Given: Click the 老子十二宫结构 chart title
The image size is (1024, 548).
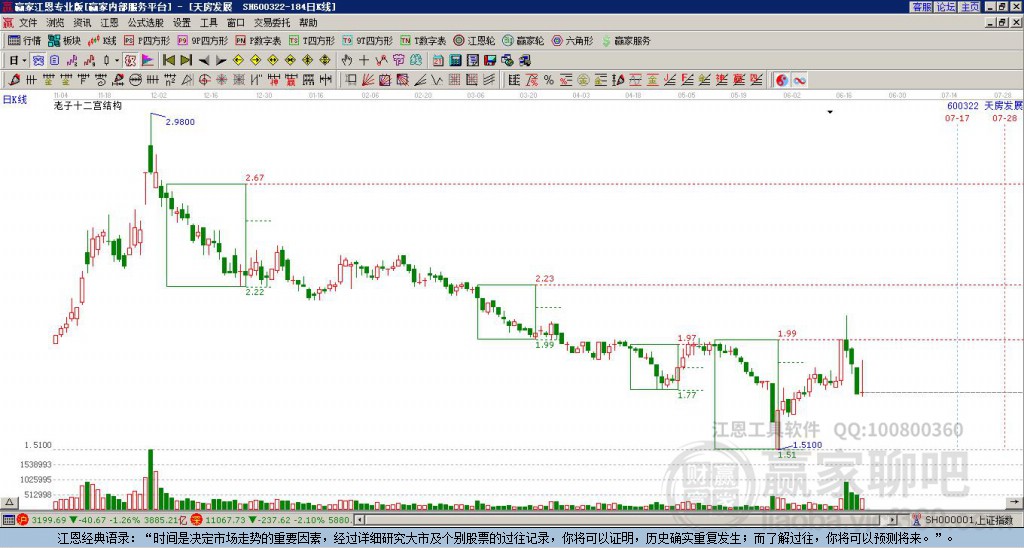Looking at the screenshot, I should pyautogui.click(x=88, y=105).
